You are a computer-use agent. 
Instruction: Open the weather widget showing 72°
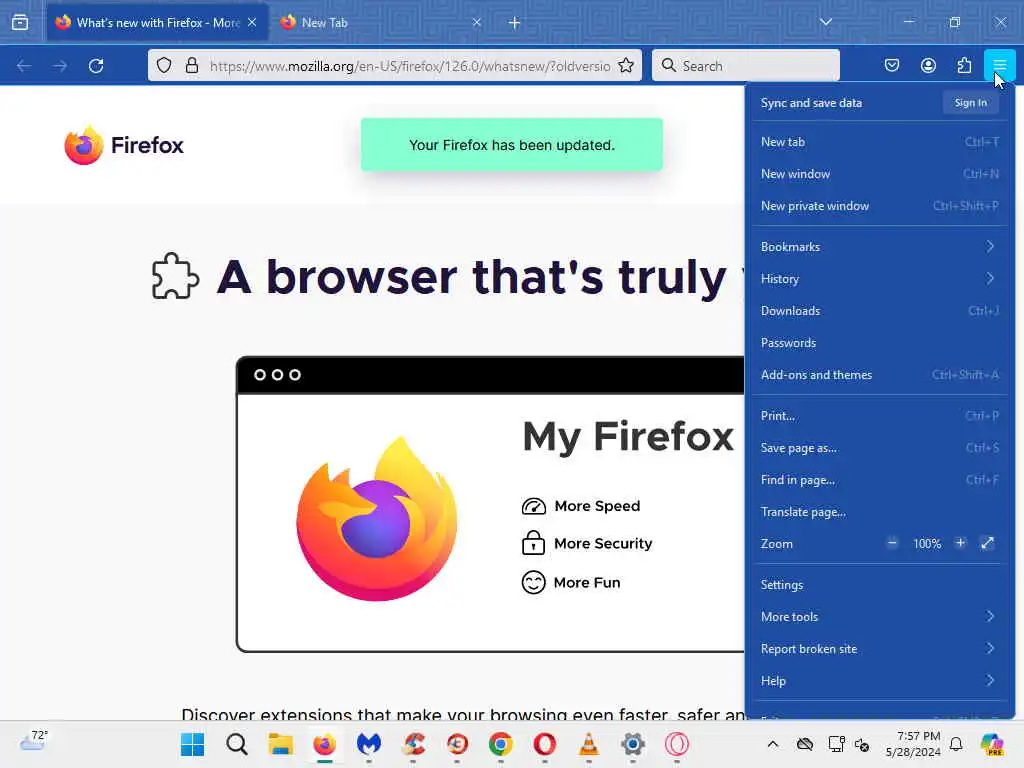[x=33, y=741]
